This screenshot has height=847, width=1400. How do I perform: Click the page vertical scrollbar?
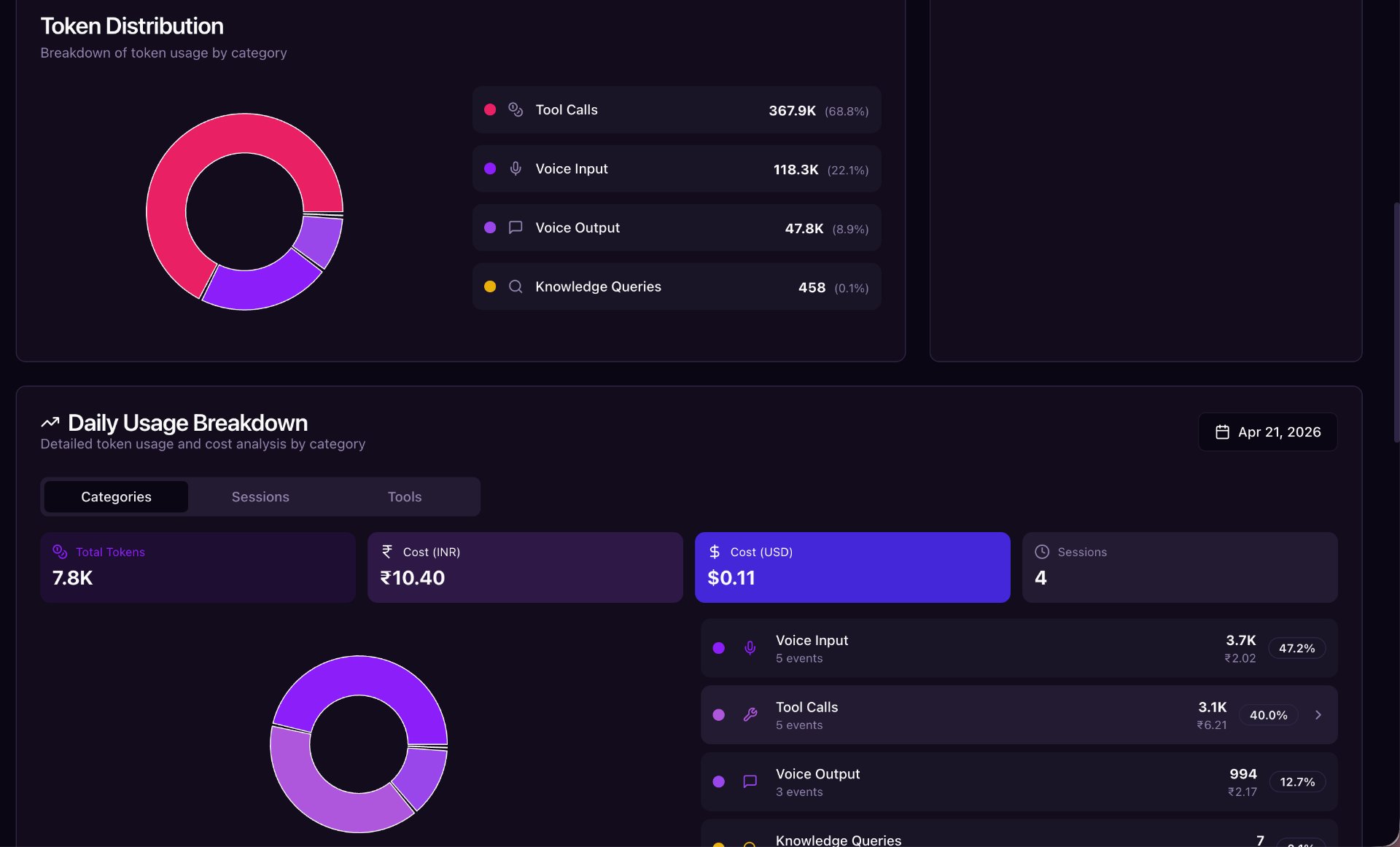1396,321
